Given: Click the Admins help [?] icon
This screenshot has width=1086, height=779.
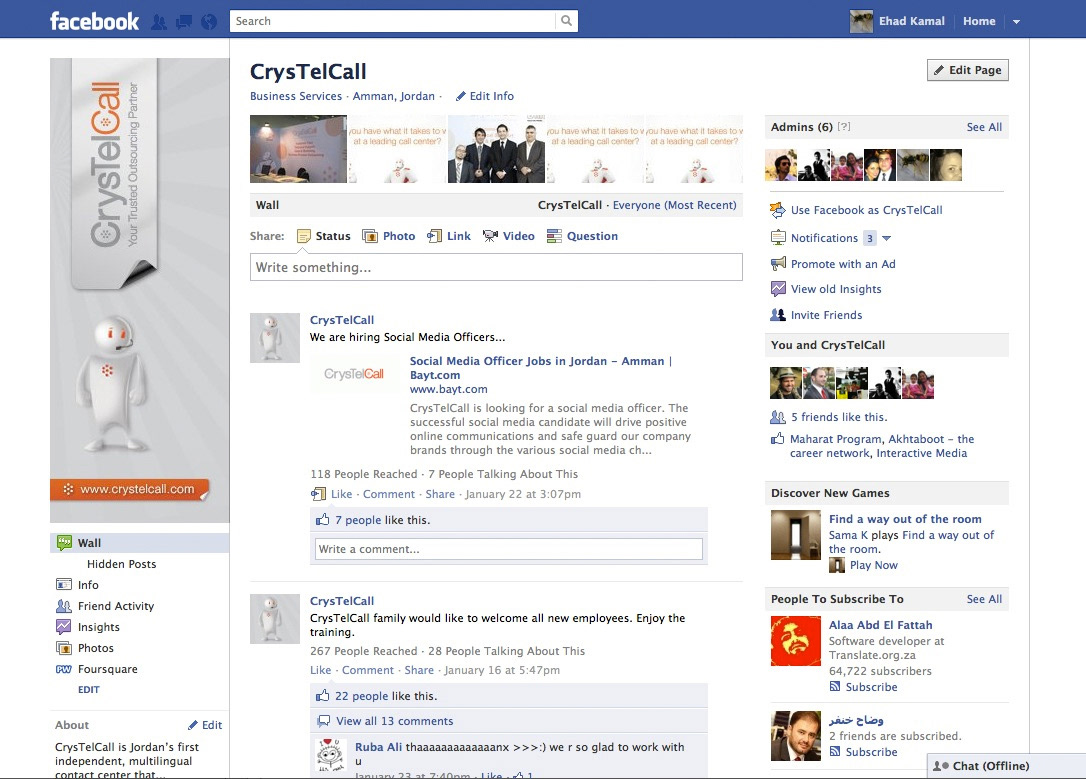Looking at the screenshot, I should [x=844, y=127].
